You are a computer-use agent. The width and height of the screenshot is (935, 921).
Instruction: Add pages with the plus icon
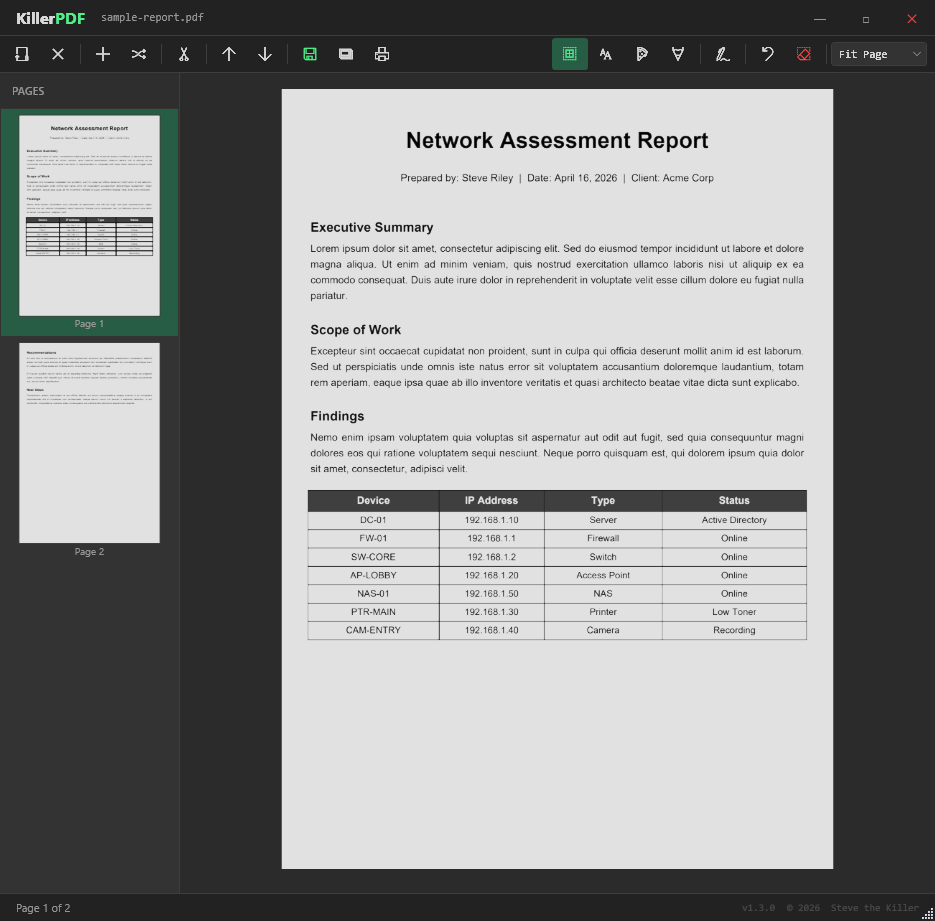pos(103,54)
